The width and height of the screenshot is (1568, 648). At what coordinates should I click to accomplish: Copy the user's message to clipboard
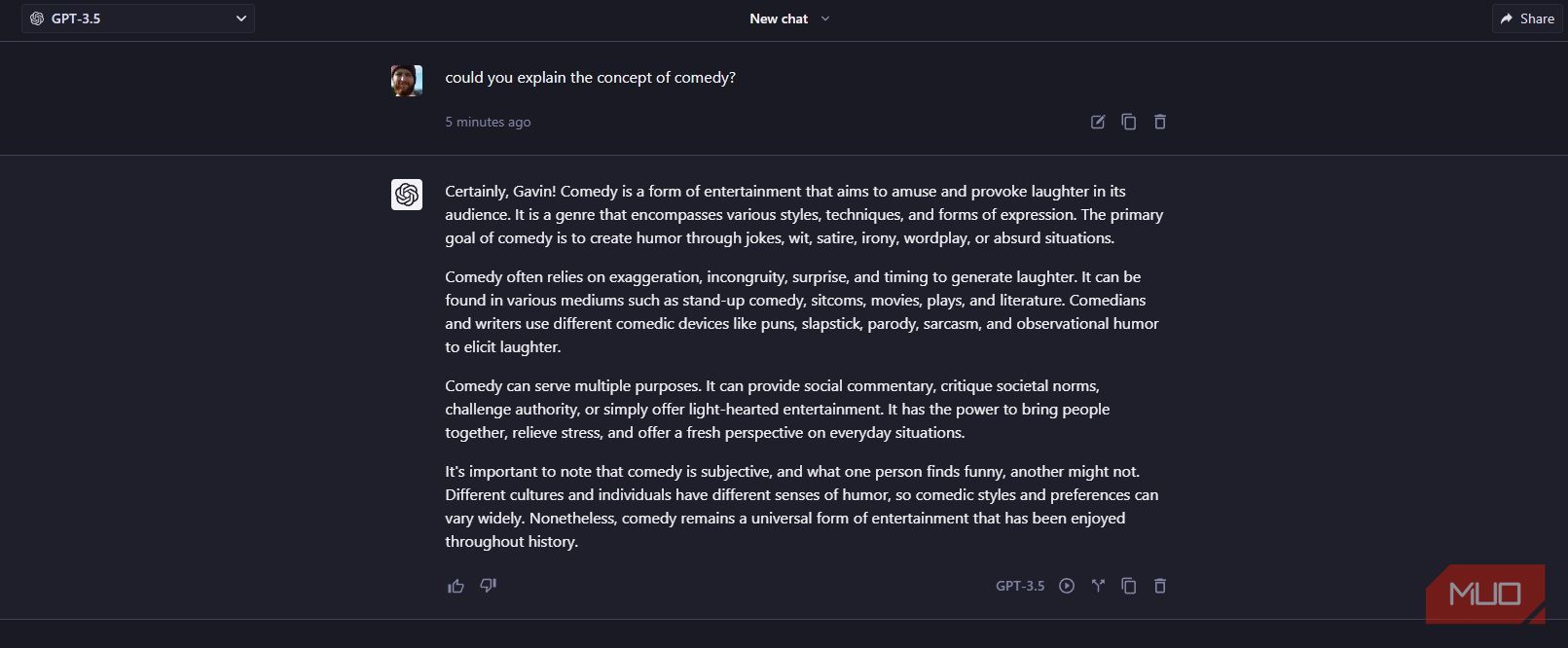[x=1129, y=122]
